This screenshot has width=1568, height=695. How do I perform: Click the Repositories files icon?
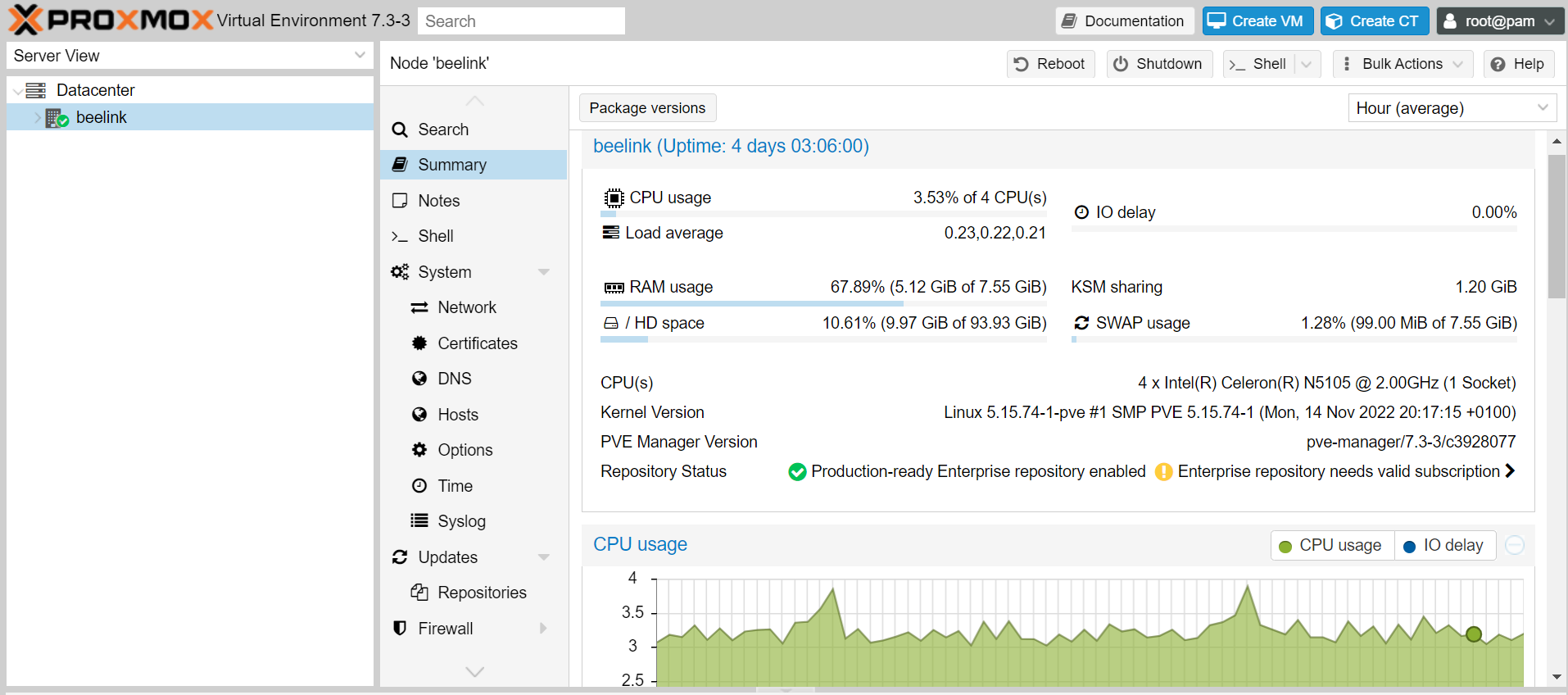[419, 593]
